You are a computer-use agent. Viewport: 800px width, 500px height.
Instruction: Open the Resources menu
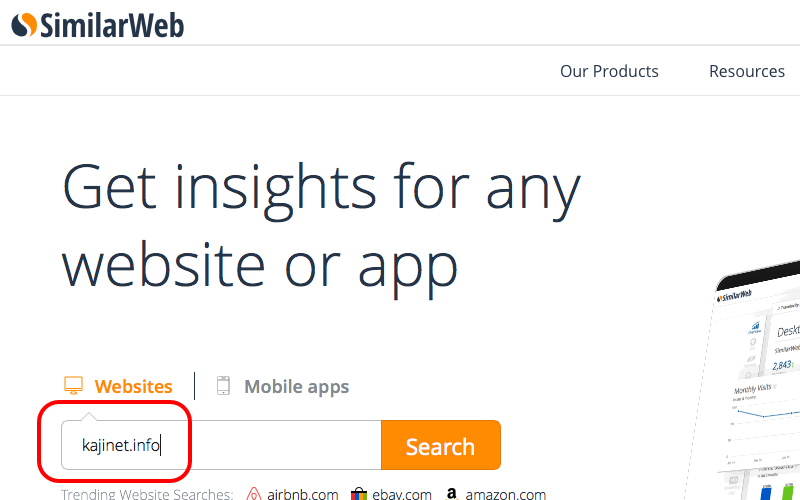pos(746,71)
